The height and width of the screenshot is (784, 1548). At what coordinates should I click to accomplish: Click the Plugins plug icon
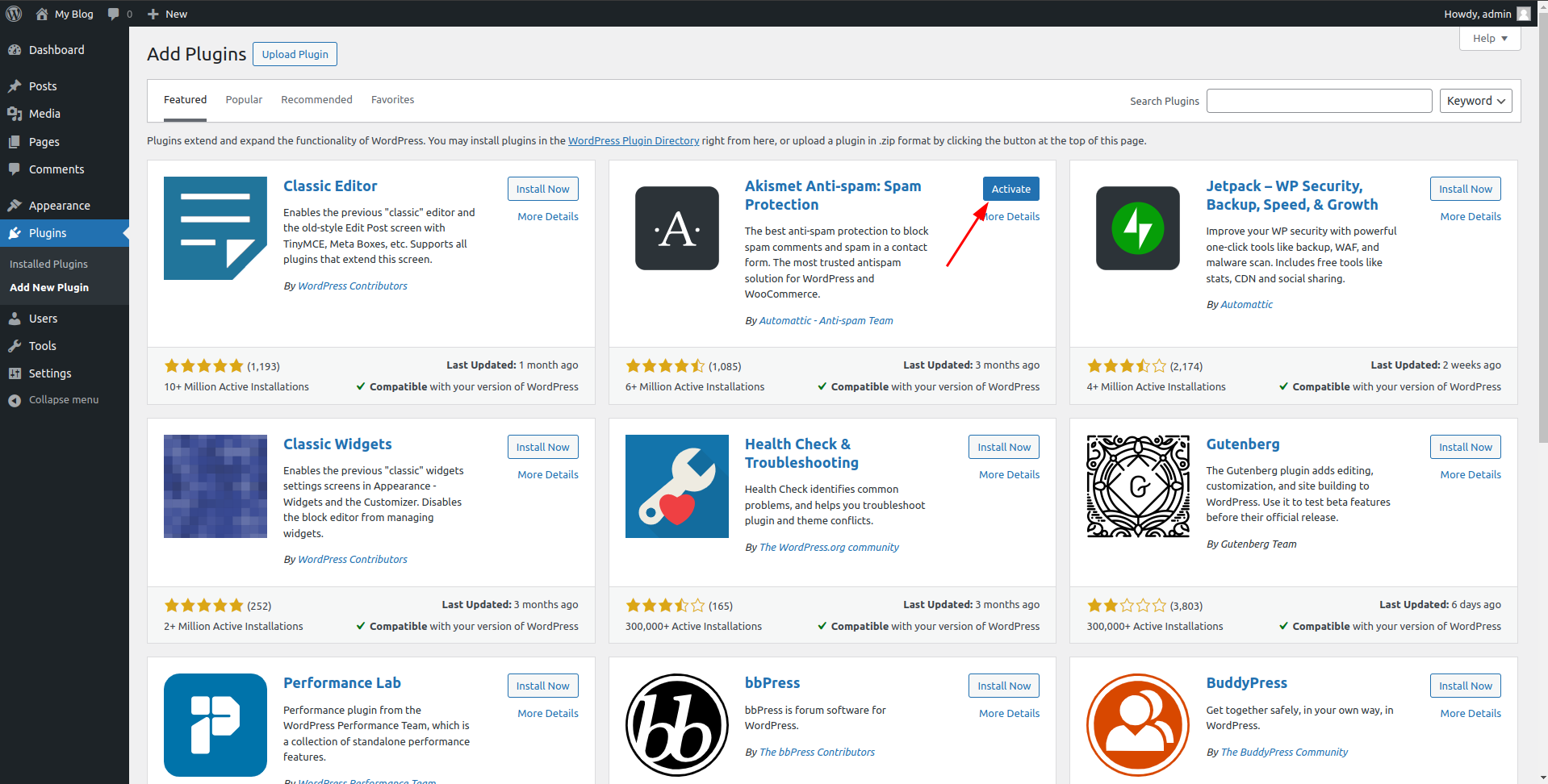tap(15, 233)
